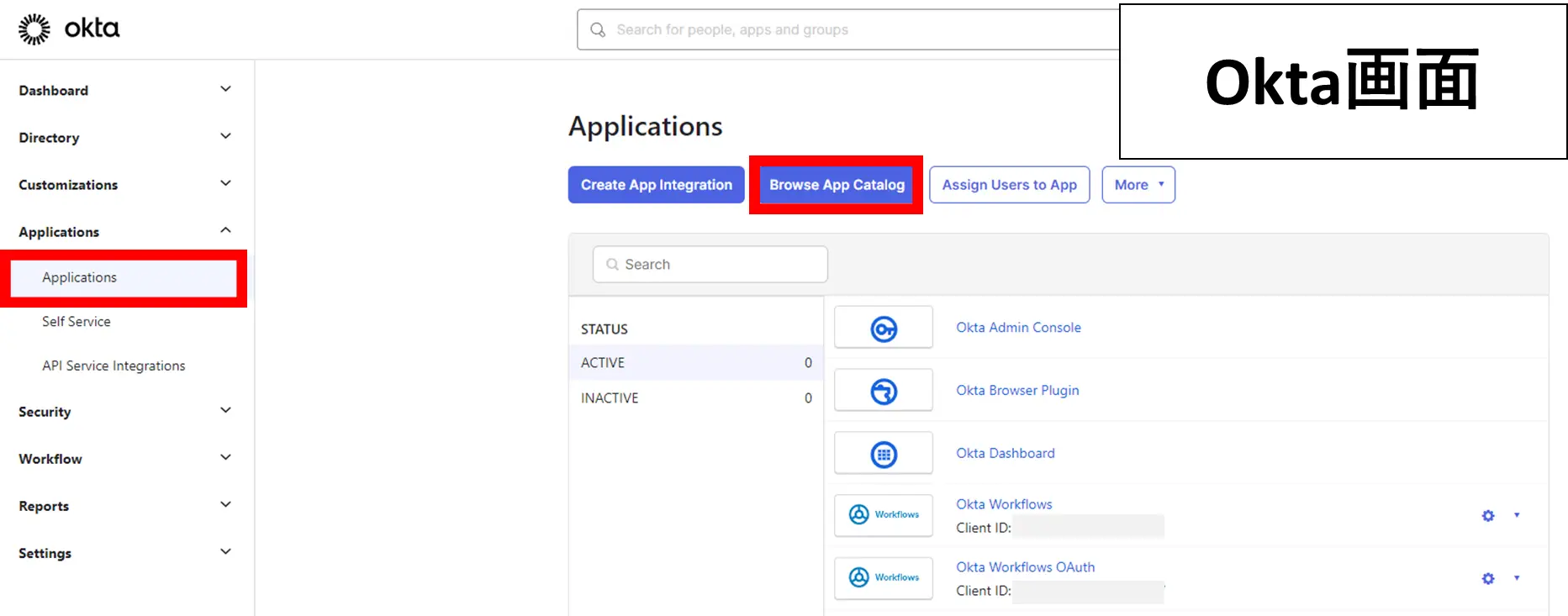Click the Dashboard sidebar label
This screenshot has width=1568, height=616.
[53, 91]
